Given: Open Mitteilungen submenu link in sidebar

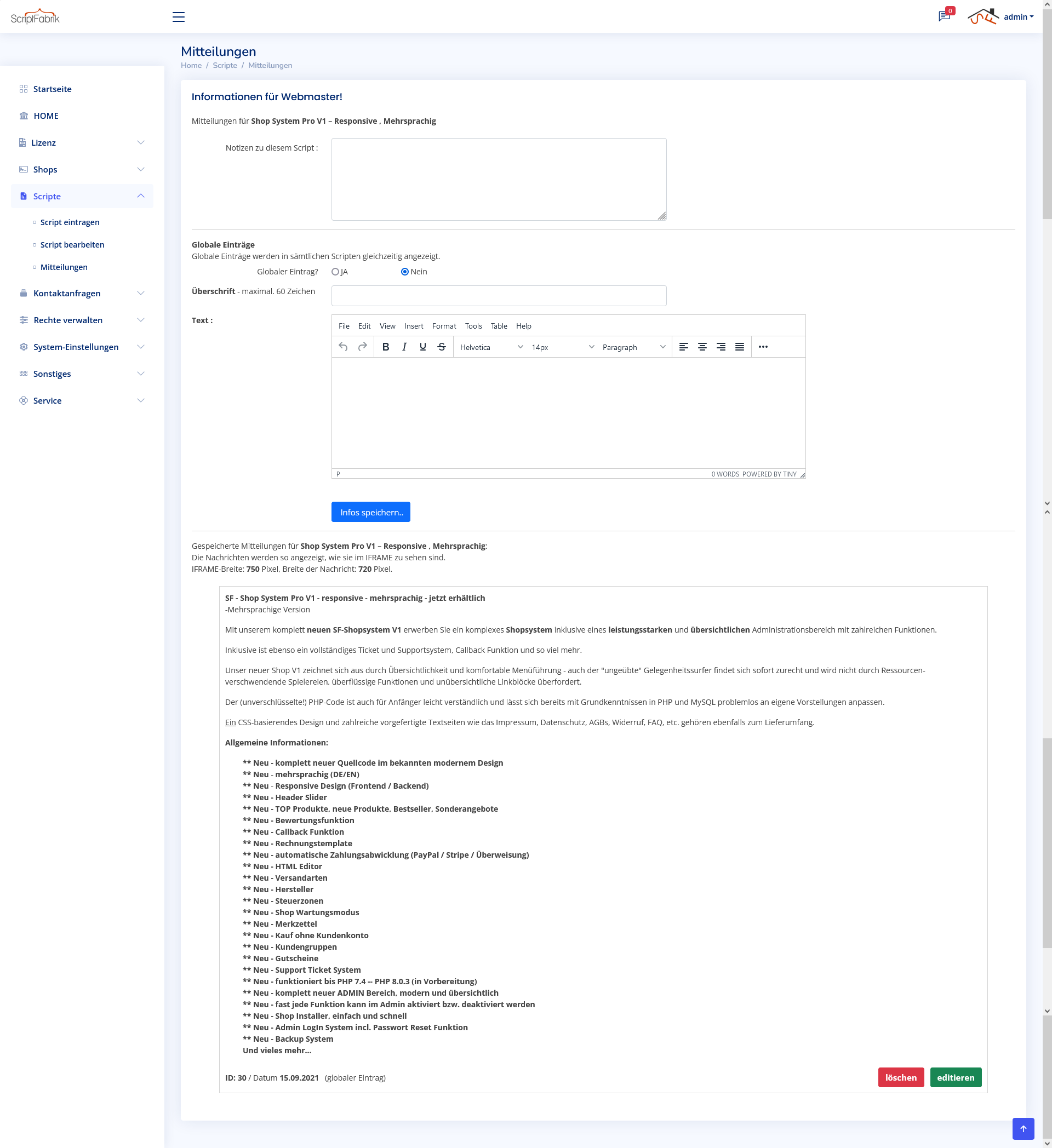Looking at the screenshot, I should (x=64, y=267).
